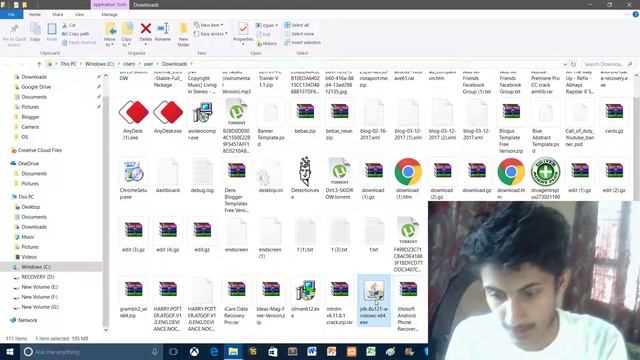The width and height of the screenshot is (640, 360).
Task: Select RECOVERY (D:) drive in navigation pane
Action: coord(38,277)
